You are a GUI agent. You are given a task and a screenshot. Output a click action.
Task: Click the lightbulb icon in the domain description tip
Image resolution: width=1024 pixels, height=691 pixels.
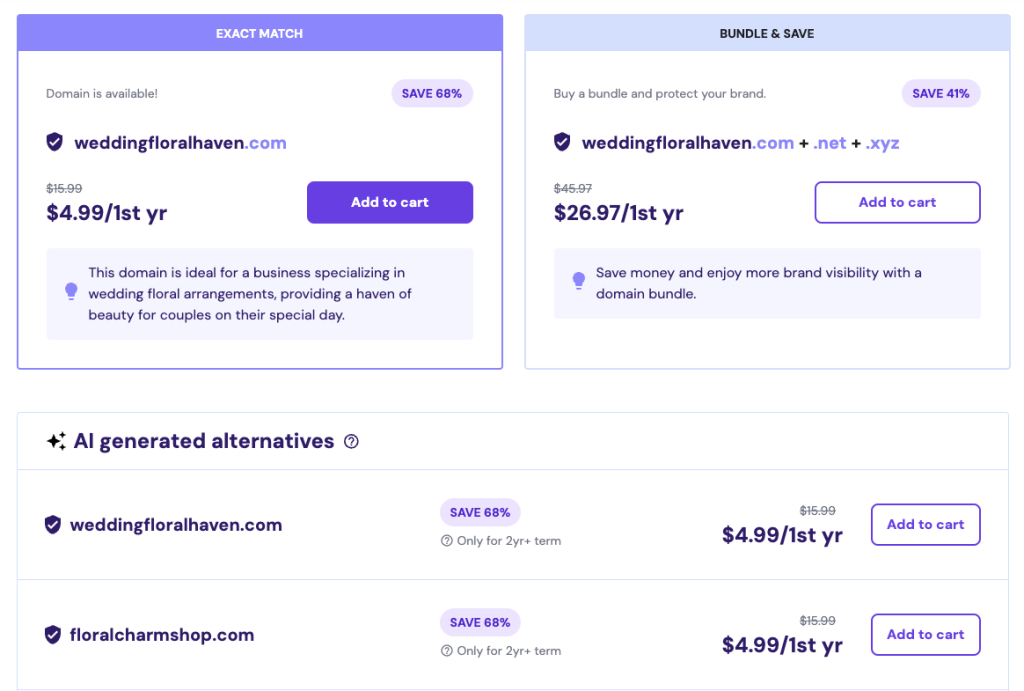tap(70, 291)
